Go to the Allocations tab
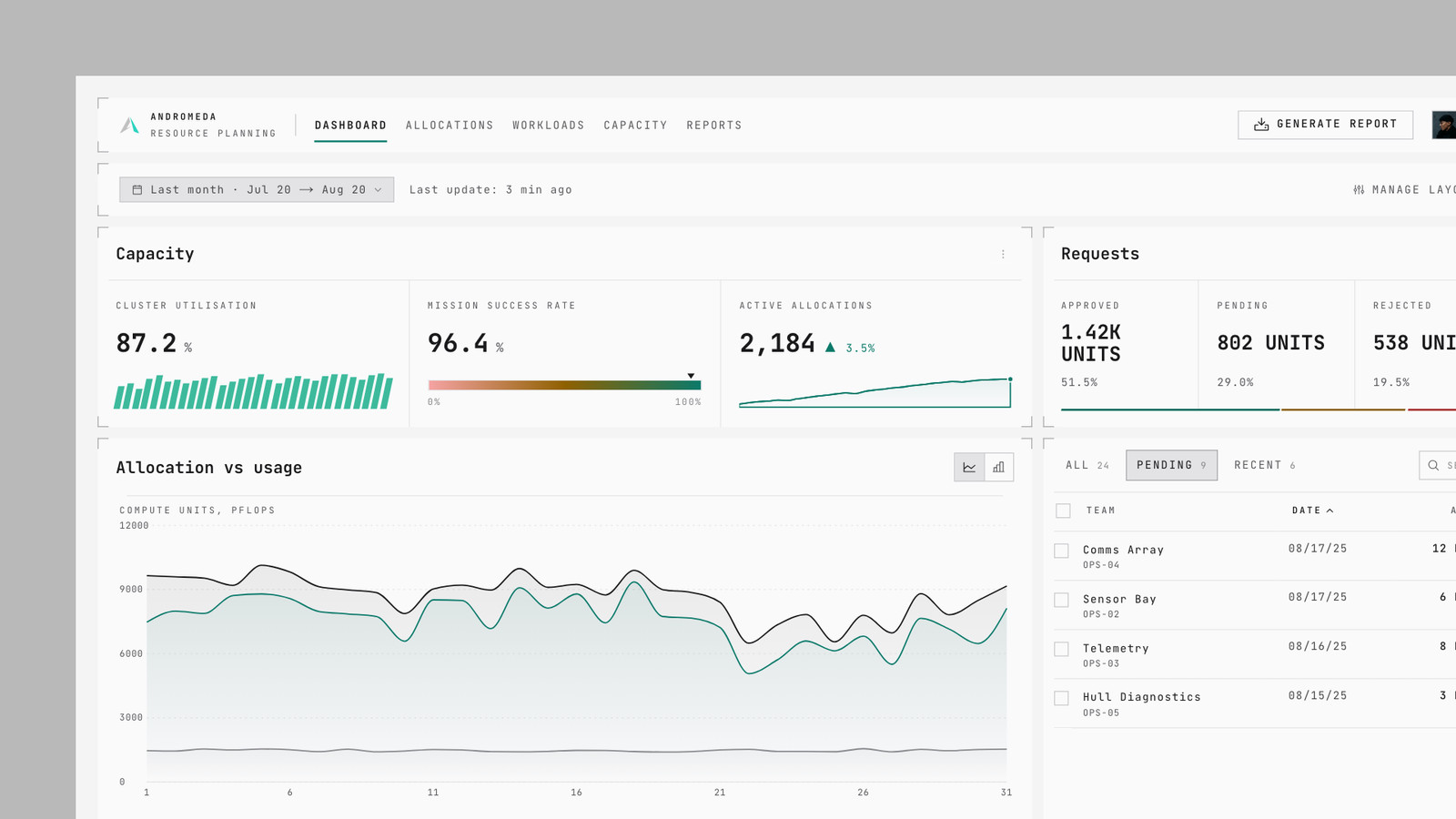1456x819 pixels. coord(450,126)
